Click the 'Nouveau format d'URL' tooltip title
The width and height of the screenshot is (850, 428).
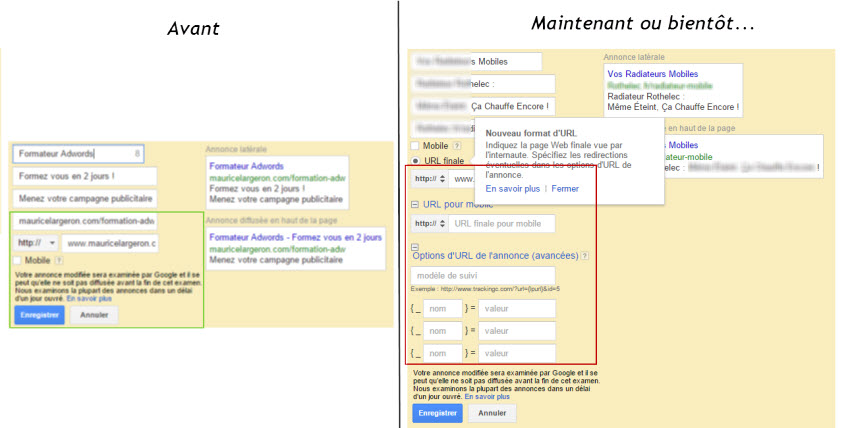(x=531, y=133)
